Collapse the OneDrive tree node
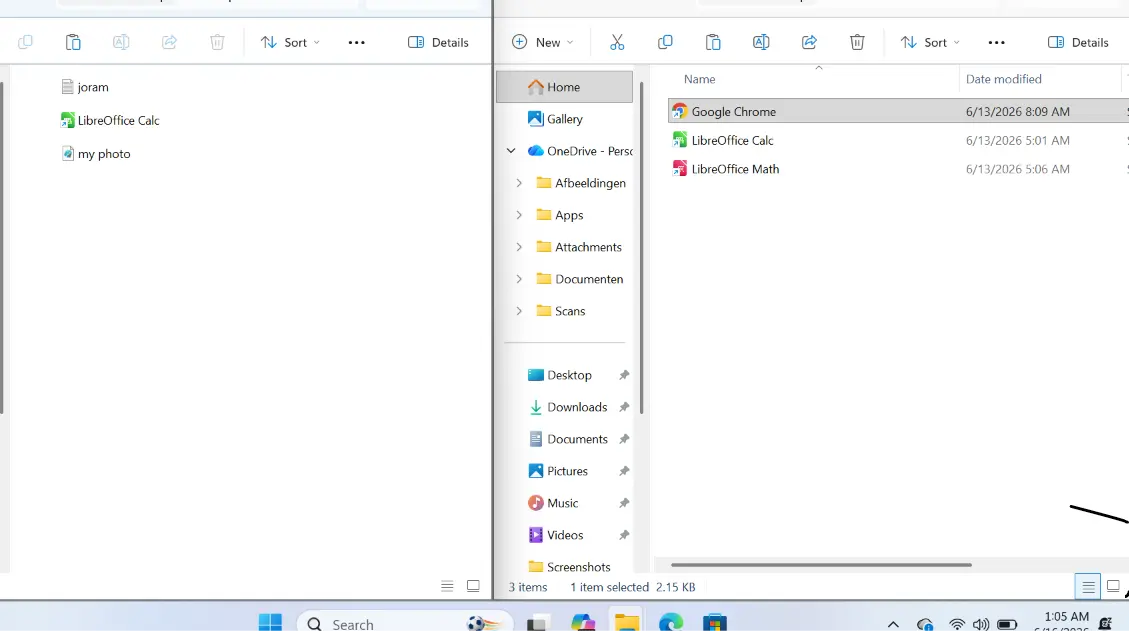 click(x=510, y=151)
